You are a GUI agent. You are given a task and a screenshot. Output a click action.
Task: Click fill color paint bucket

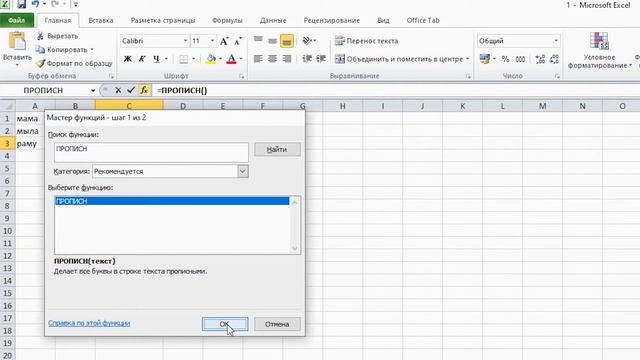(211, 59)
